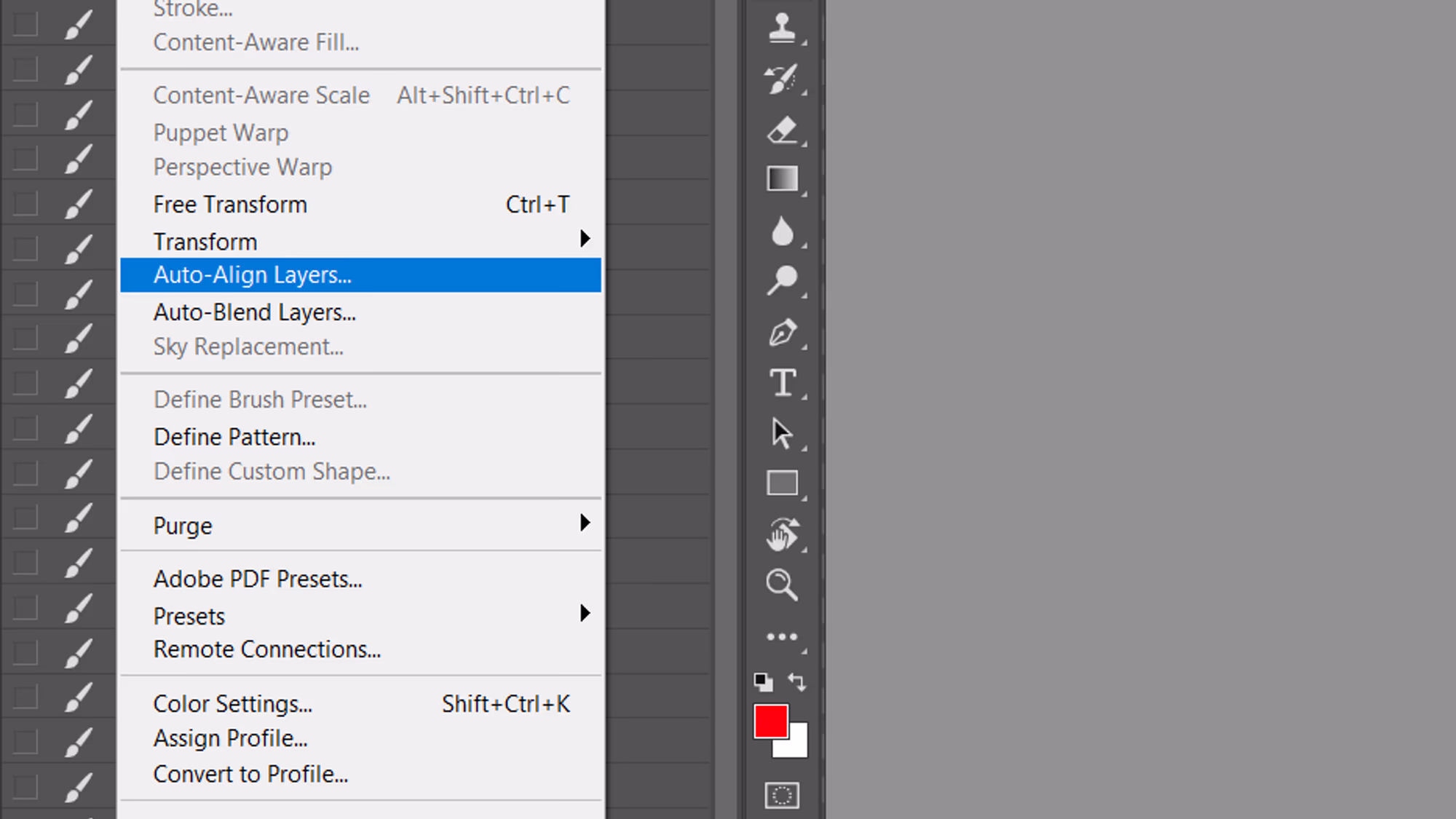The image size is (1456, 819).
Task: Select the History Brush tool
Action: 782,79
